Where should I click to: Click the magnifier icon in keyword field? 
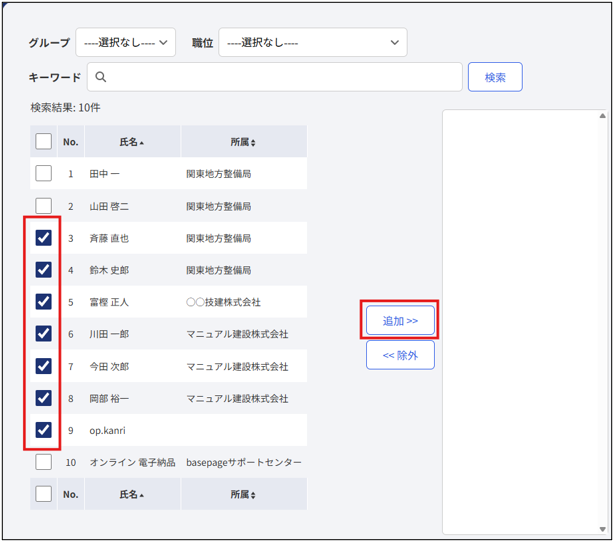click(101, 77)
